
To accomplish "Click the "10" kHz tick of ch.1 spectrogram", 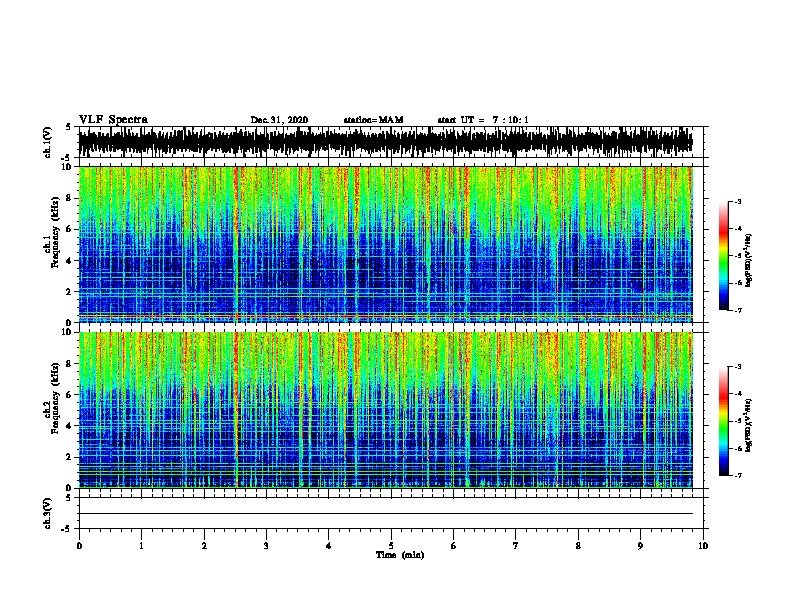I will (x=68, y=167).
